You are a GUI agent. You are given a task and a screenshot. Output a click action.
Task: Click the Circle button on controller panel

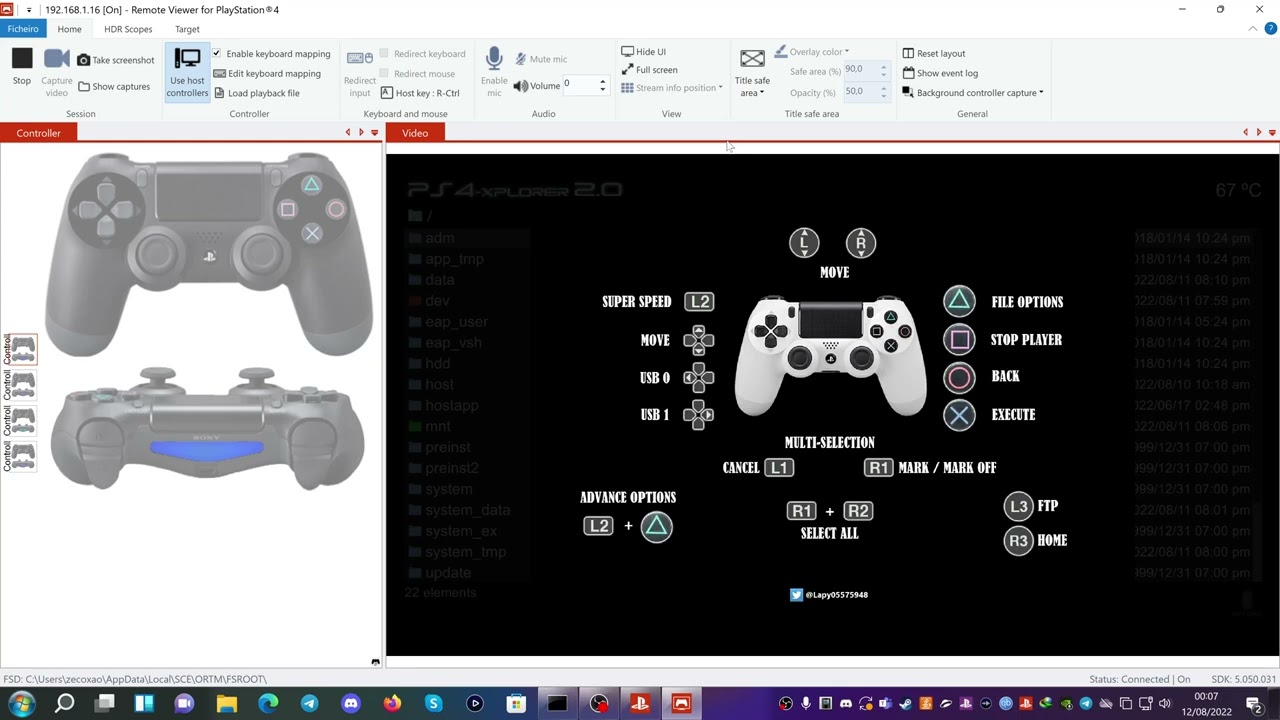[336, 209]
